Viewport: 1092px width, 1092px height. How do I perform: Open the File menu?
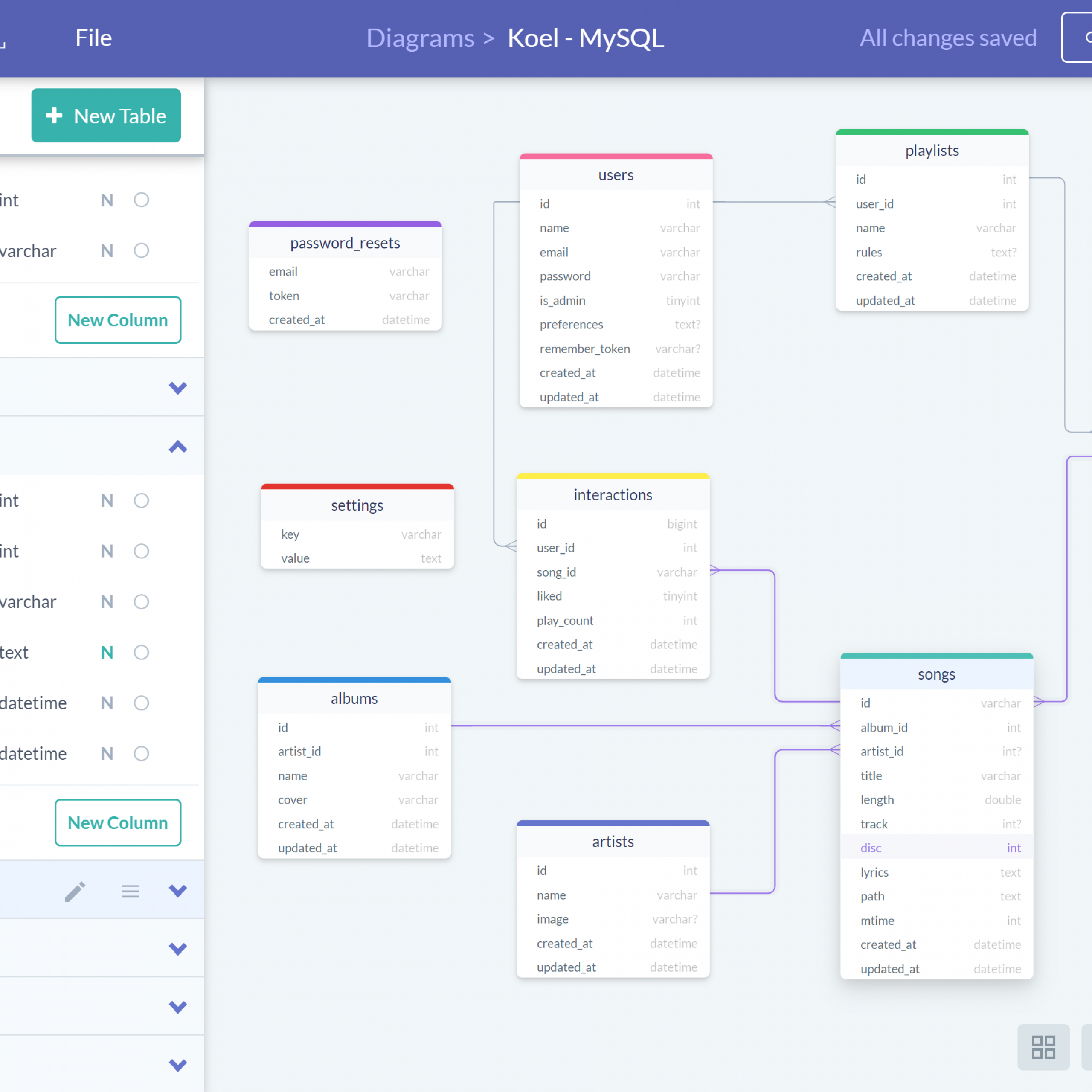(x=93, y=37)
